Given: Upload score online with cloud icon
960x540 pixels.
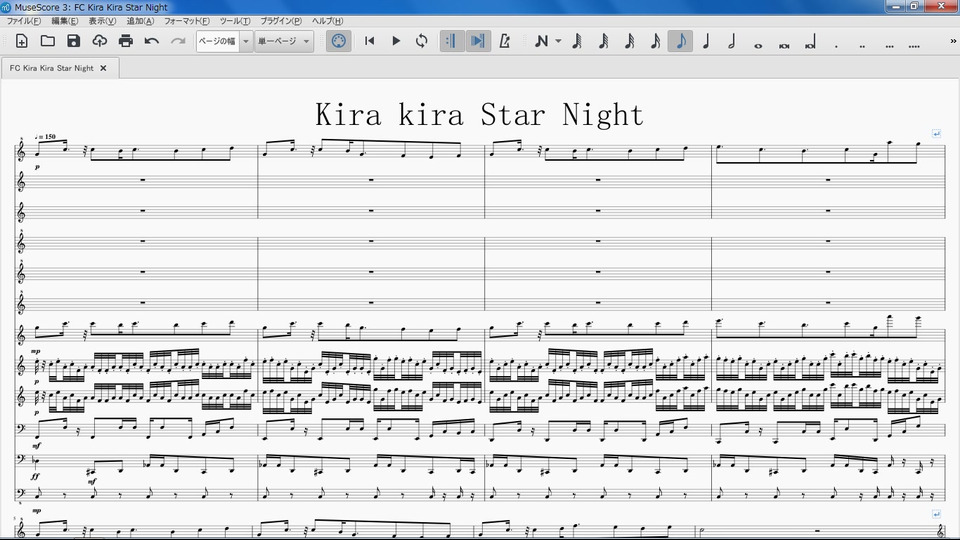Looking at the screenshot, I should [99, 41].
